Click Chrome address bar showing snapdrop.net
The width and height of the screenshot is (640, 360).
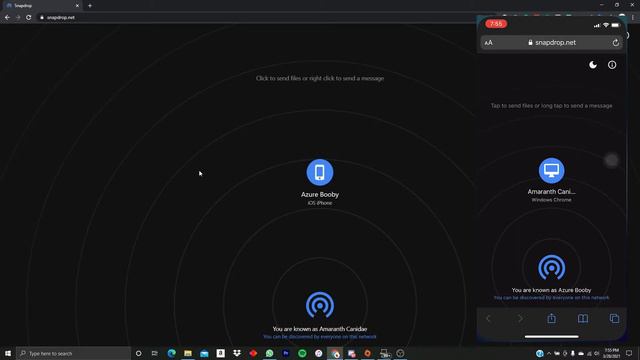[x=261, y=18]
